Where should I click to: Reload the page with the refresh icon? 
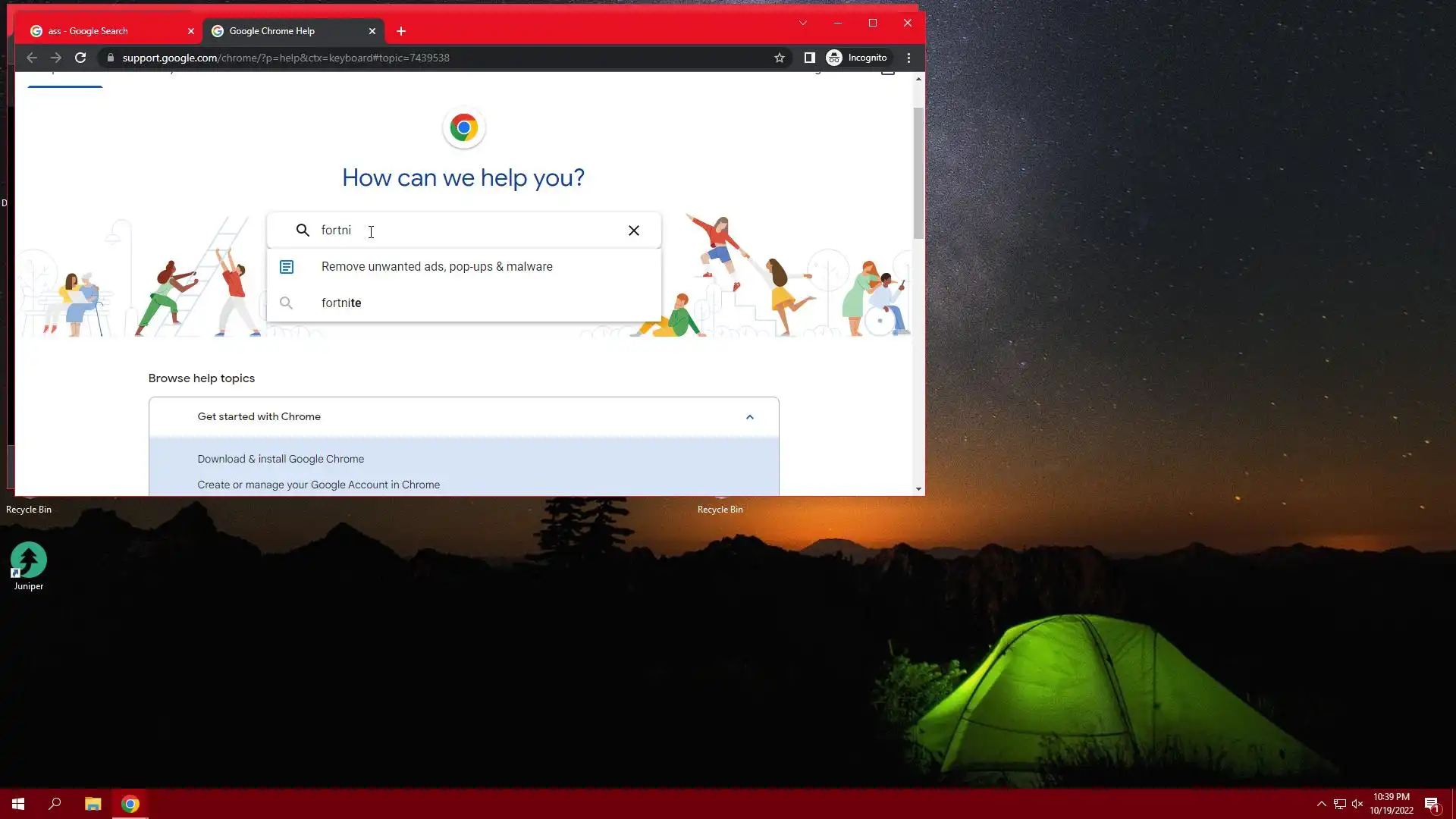pyautogui.click(x=80, y=58)
